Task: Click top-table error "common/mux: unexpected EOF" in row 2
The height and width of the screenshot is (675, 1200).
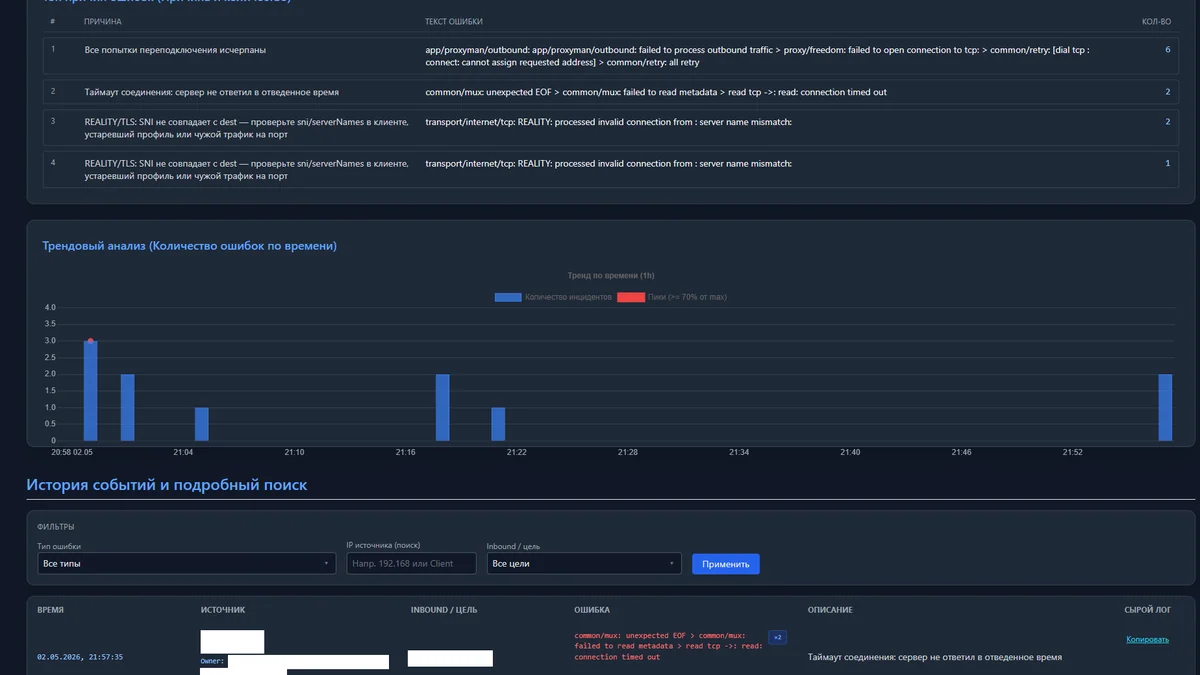Action: (x=656, y=92)
